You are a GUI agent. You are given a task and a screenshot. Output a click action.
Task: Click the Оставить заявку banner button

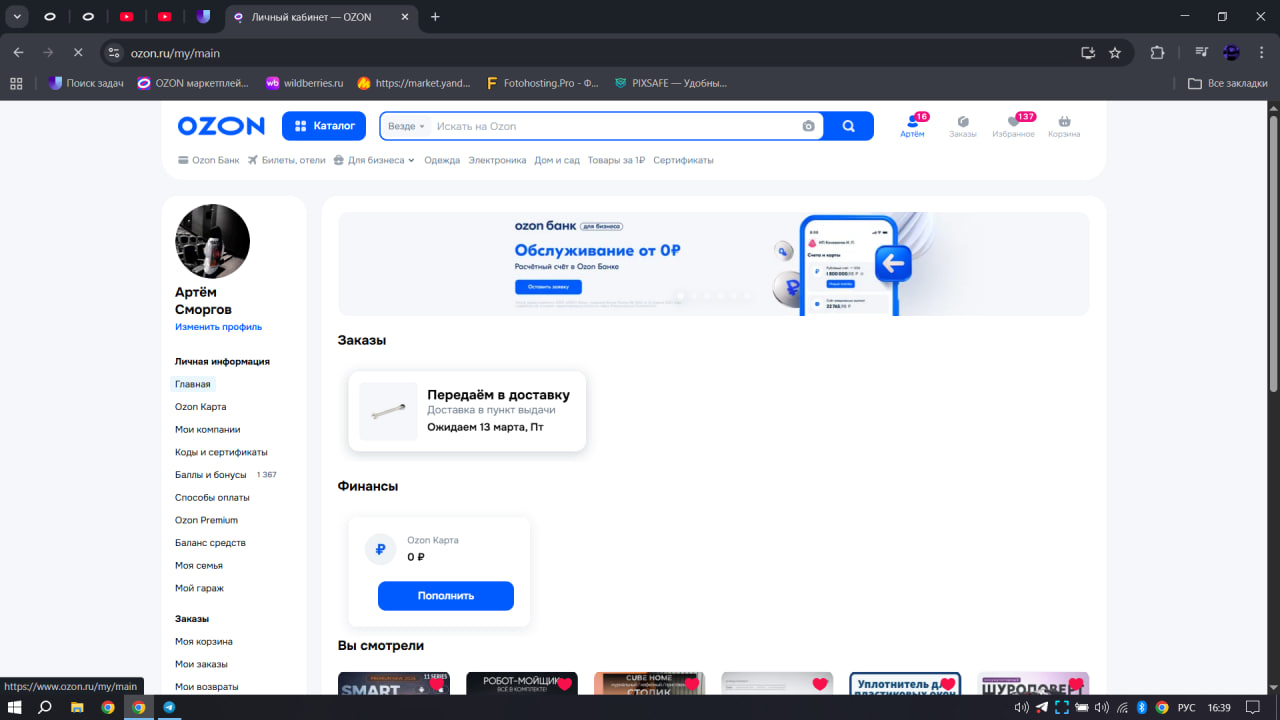pos(548,287)
